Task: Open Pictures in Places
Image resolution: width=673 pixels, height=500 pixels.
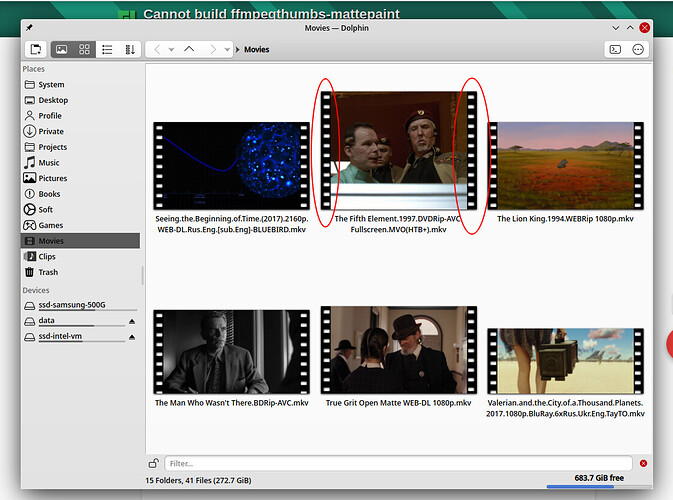Action: tap(81, 178)
